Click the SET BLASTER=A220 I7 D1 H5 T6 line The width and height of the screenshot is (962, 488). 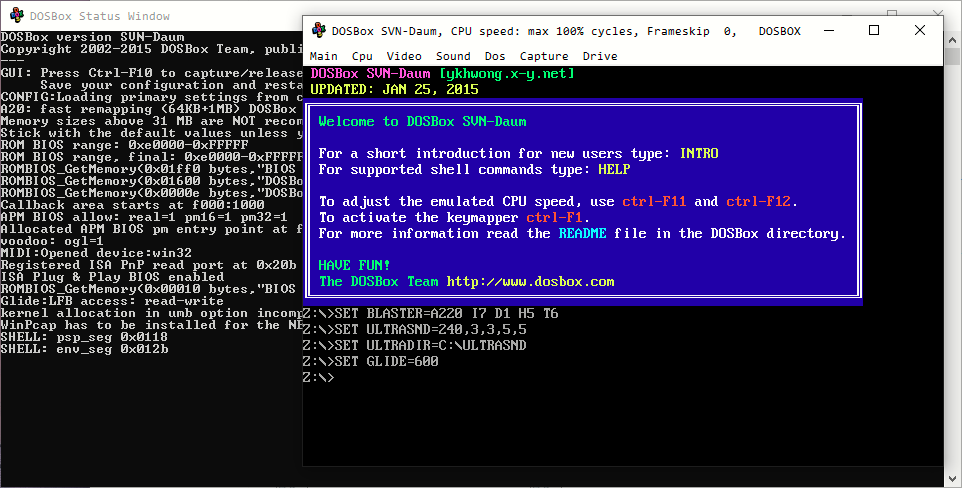430,314
